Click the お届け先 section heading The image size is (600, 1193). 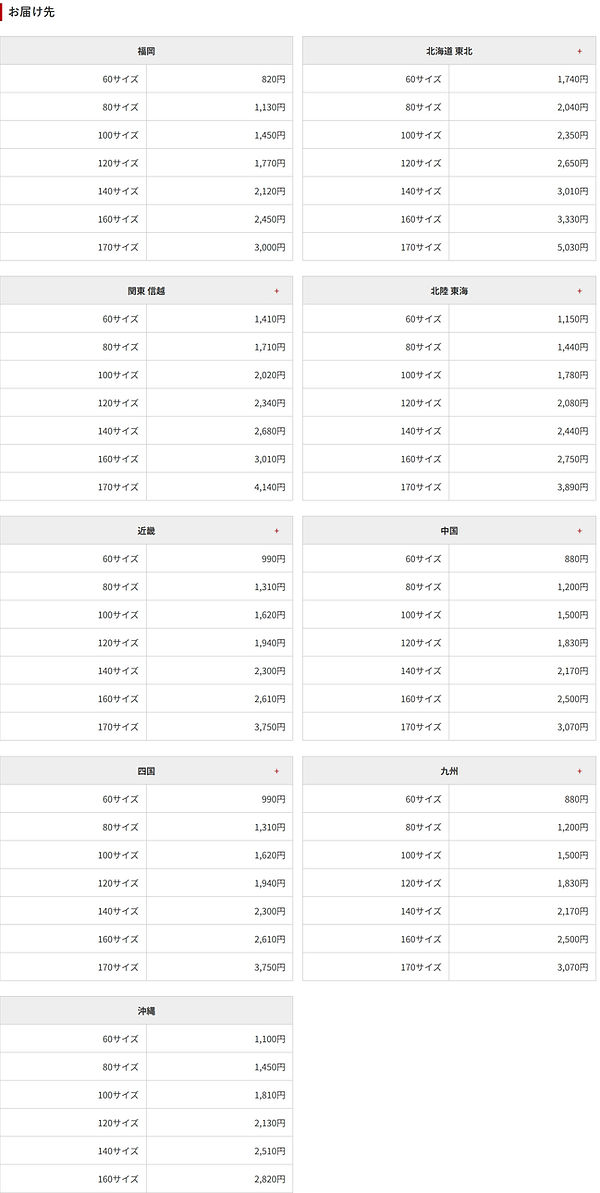click(x=31, y=12)
